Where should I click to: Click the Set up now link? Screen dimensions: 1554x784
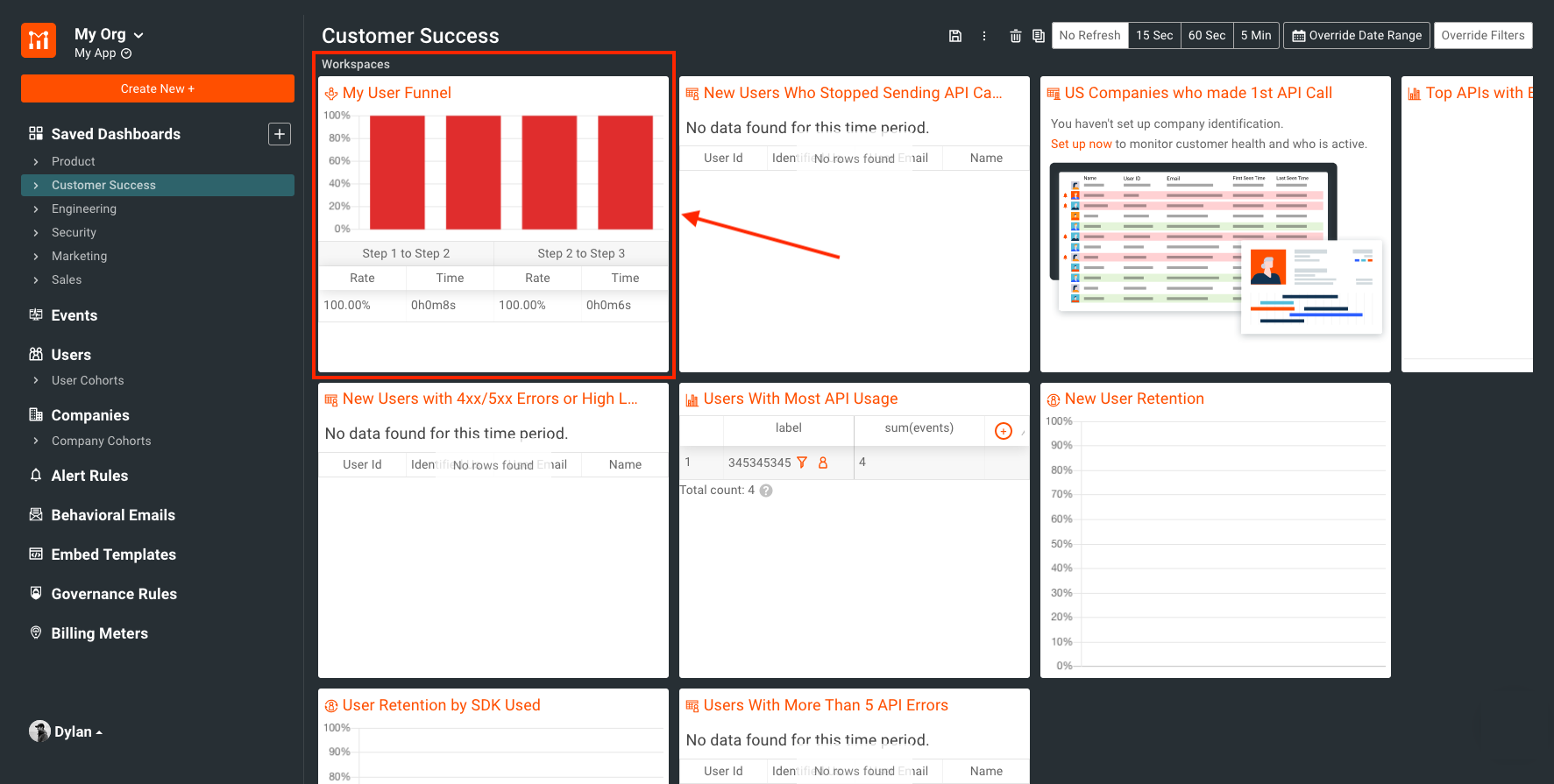point(1081,145)
